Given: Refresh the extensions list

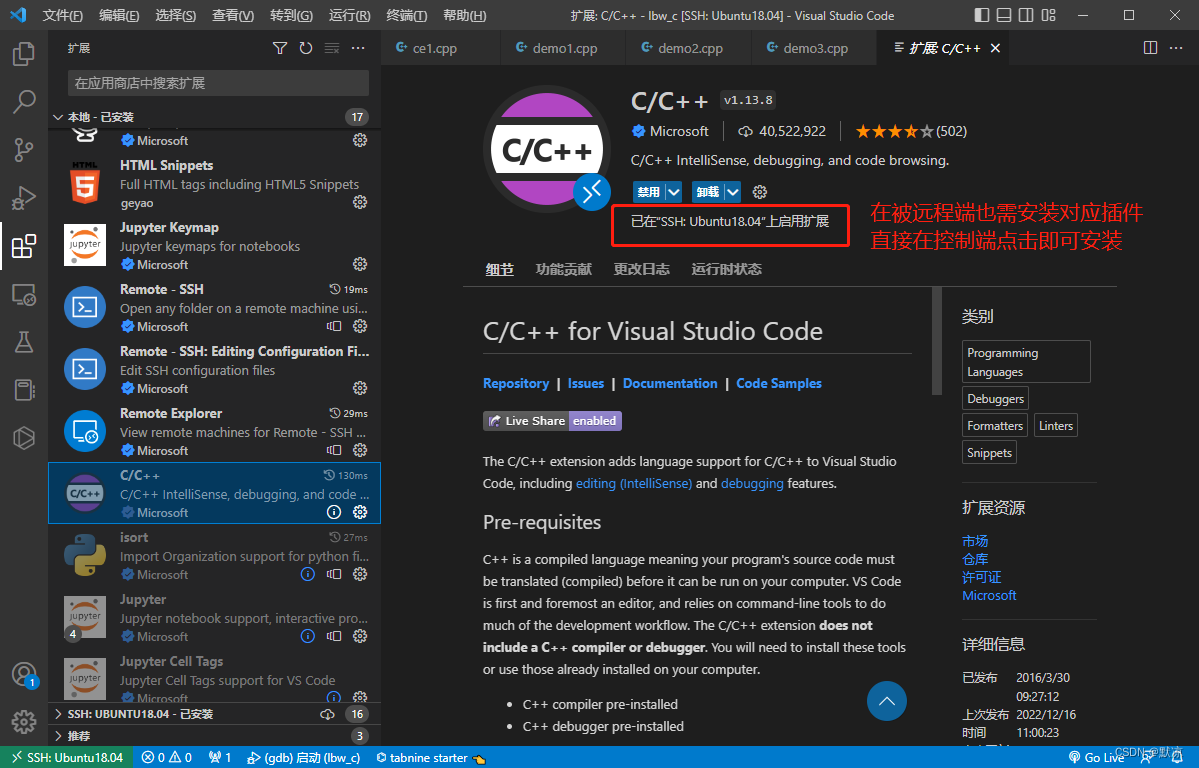Looking at the screenshot, I should pos(306,47).
